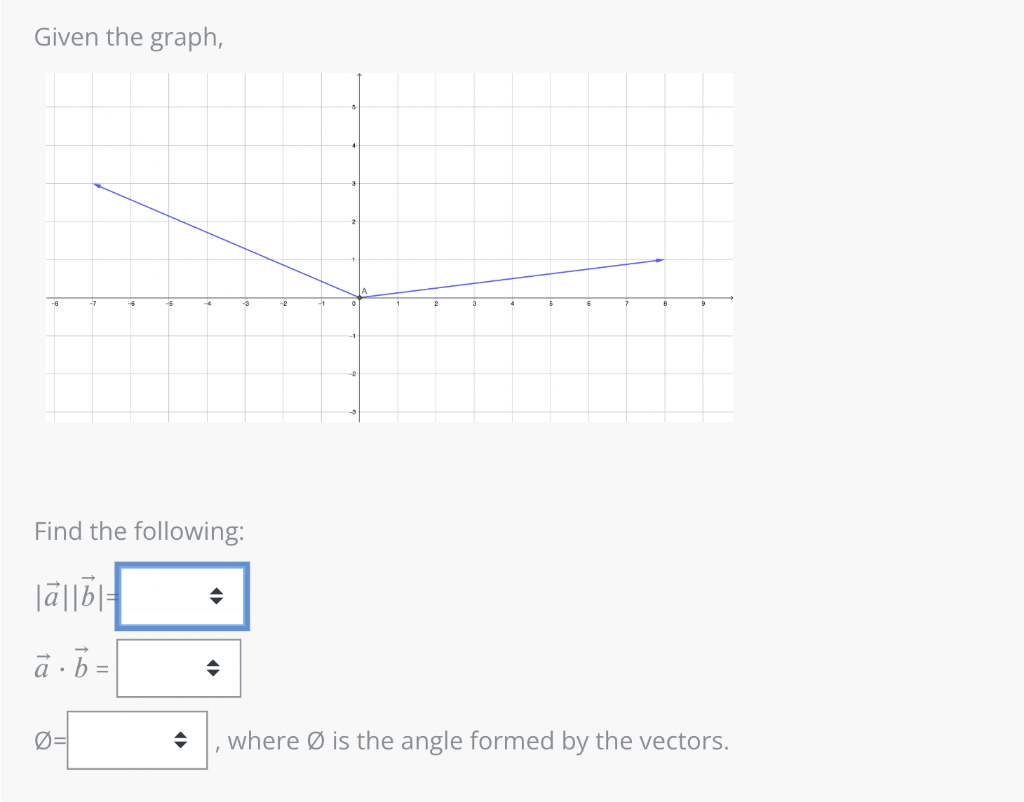
Task: Click the a · b dot product label
Action: [71, 664]
